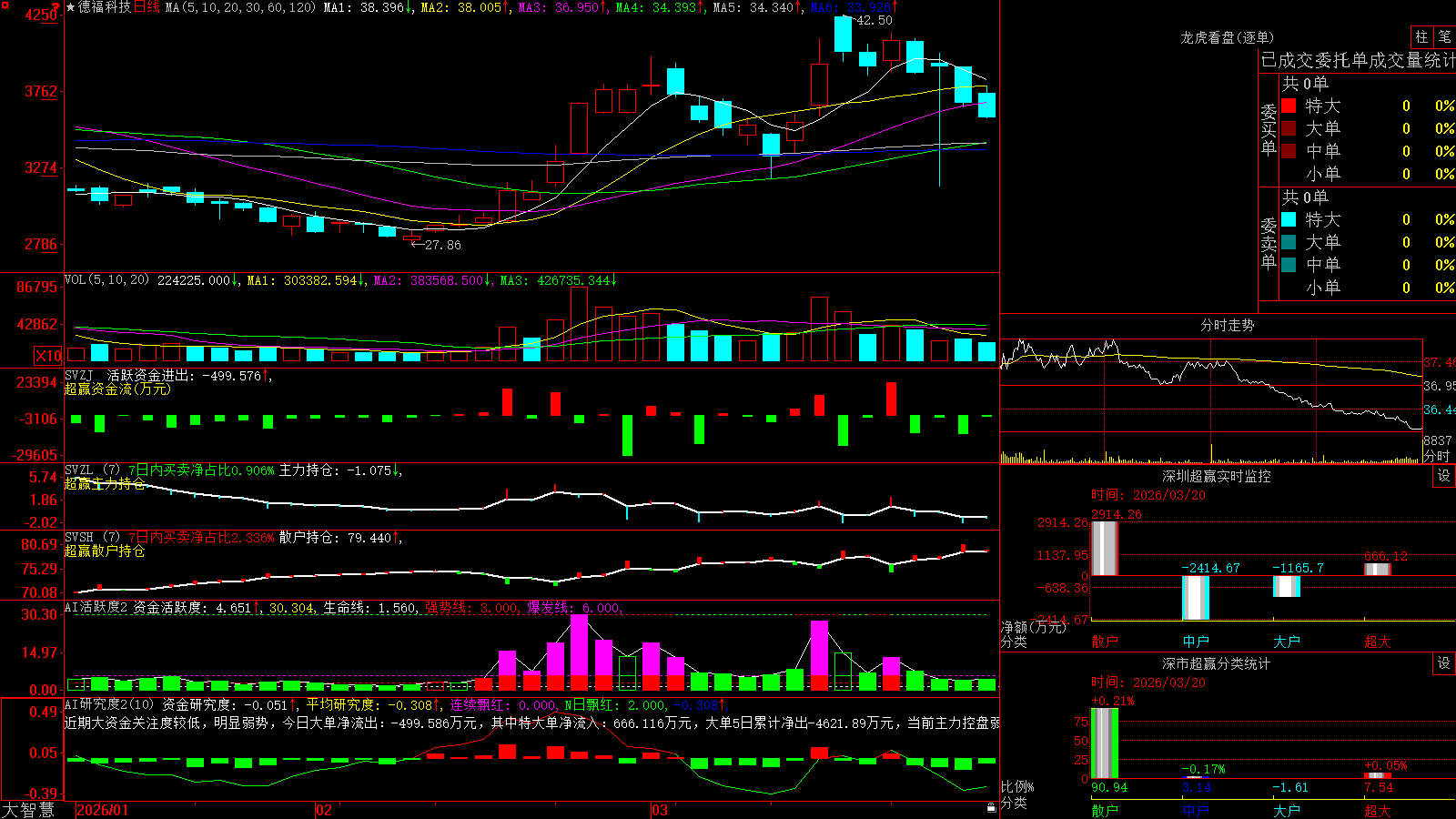This screenshot has width=1456, height=819.
Task: Click the SVSH (7) indicator title
Action: 92,538
